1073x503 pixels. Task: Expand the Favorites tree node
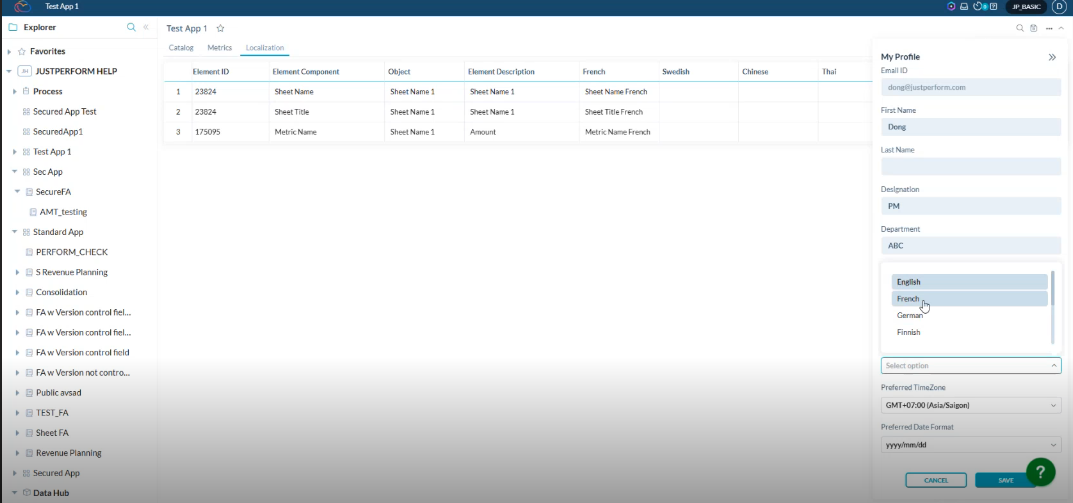click(x=10, y=51)
